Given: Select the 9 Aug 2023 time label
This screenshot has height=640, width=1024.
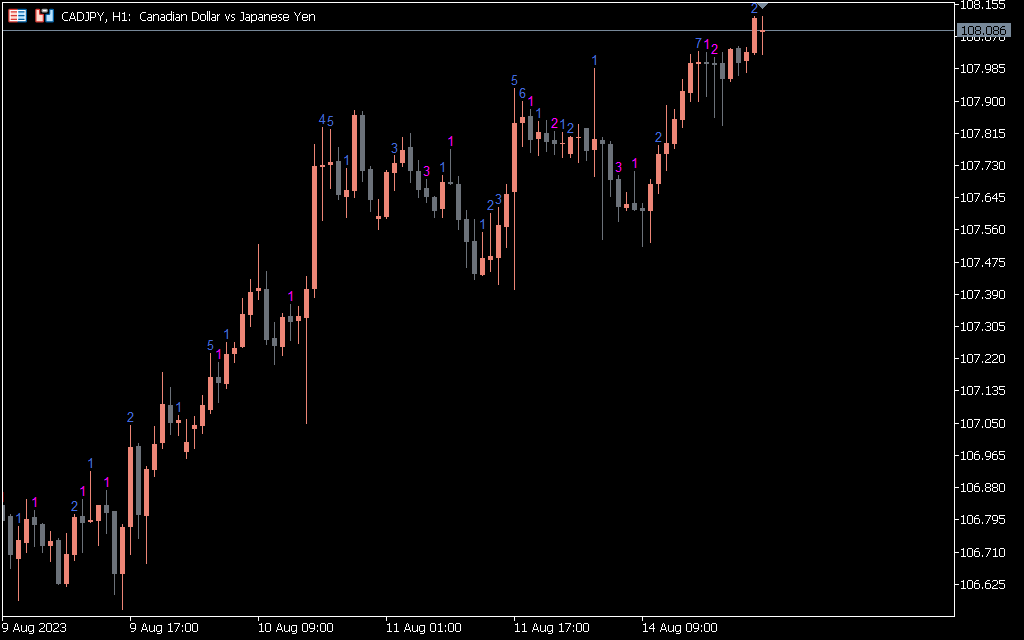Looking at the screenshot, I should pyautogui.click(x=35, y=628).
